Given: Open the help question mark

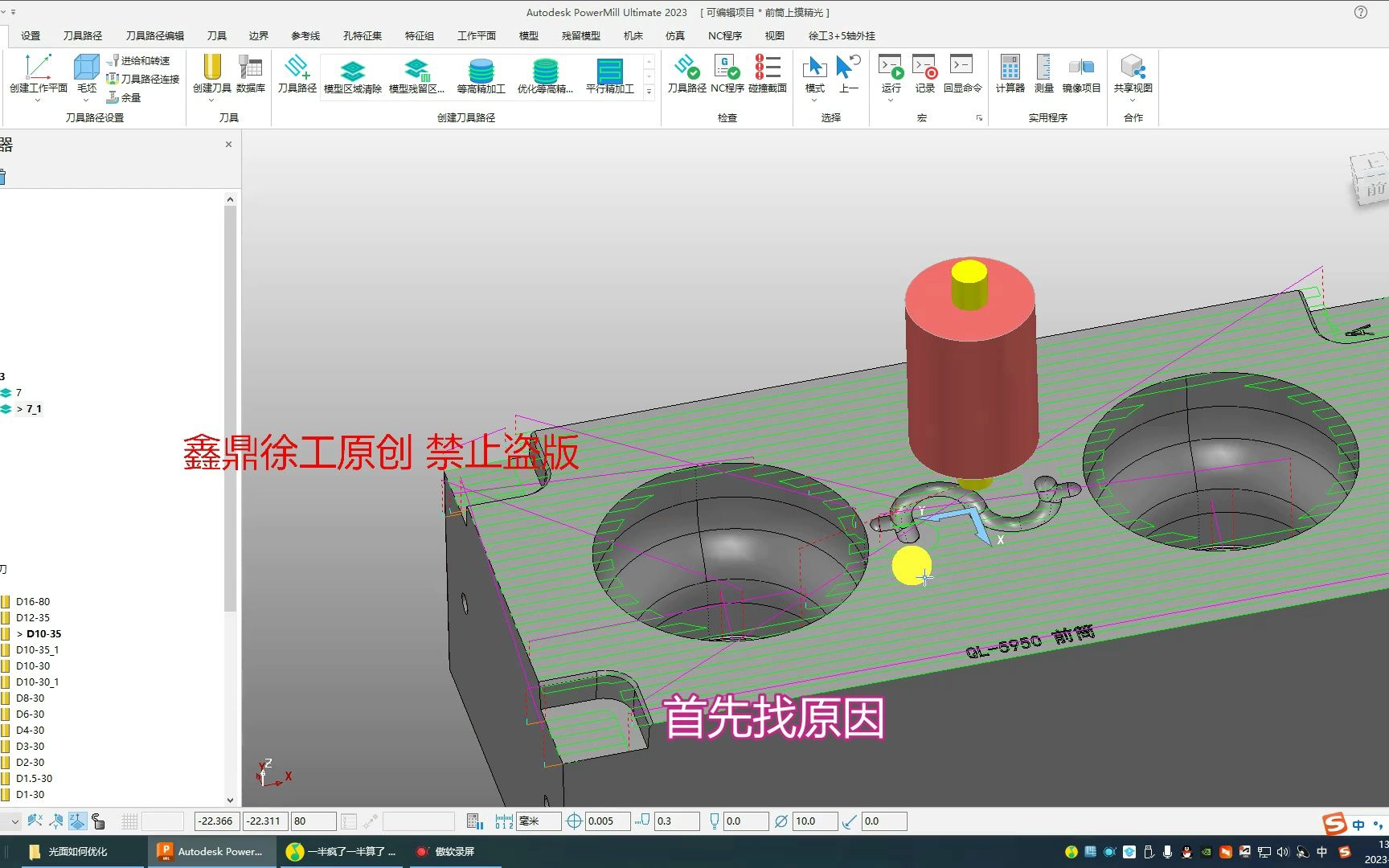Looking at the screenshot, I should (1360, 12).
